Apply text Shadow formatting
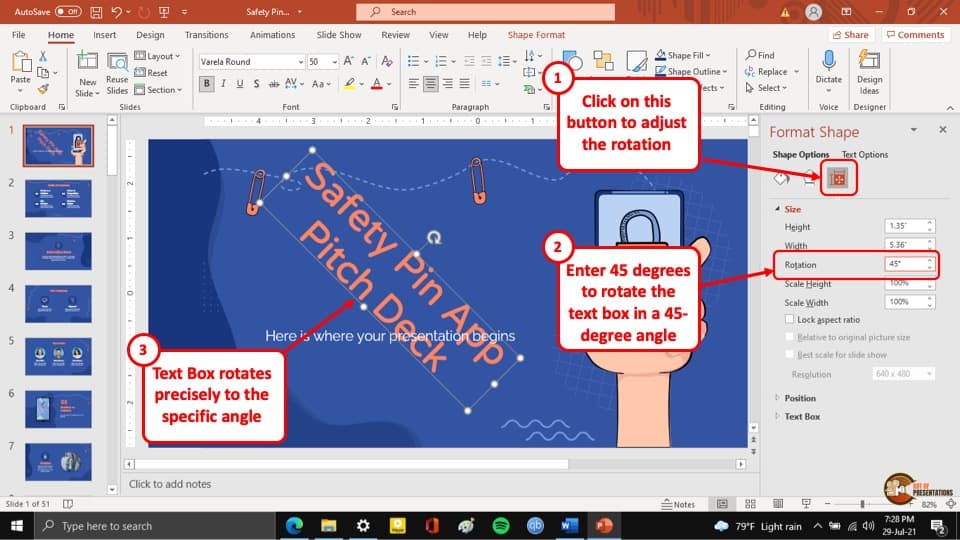 (257, 84)
